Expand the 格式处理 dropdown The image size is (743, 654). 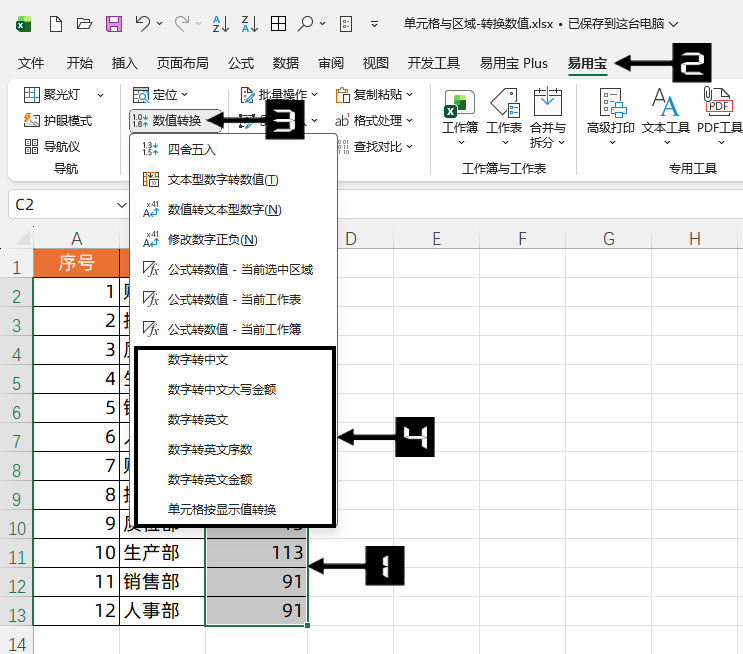pos(375,121)
